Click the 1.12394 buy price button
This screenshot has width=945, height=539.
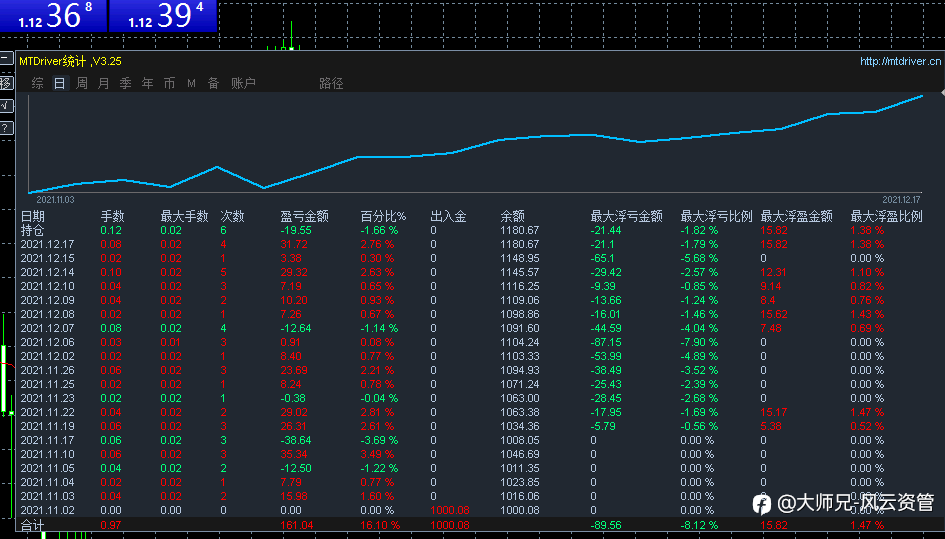tap(163, 16)
